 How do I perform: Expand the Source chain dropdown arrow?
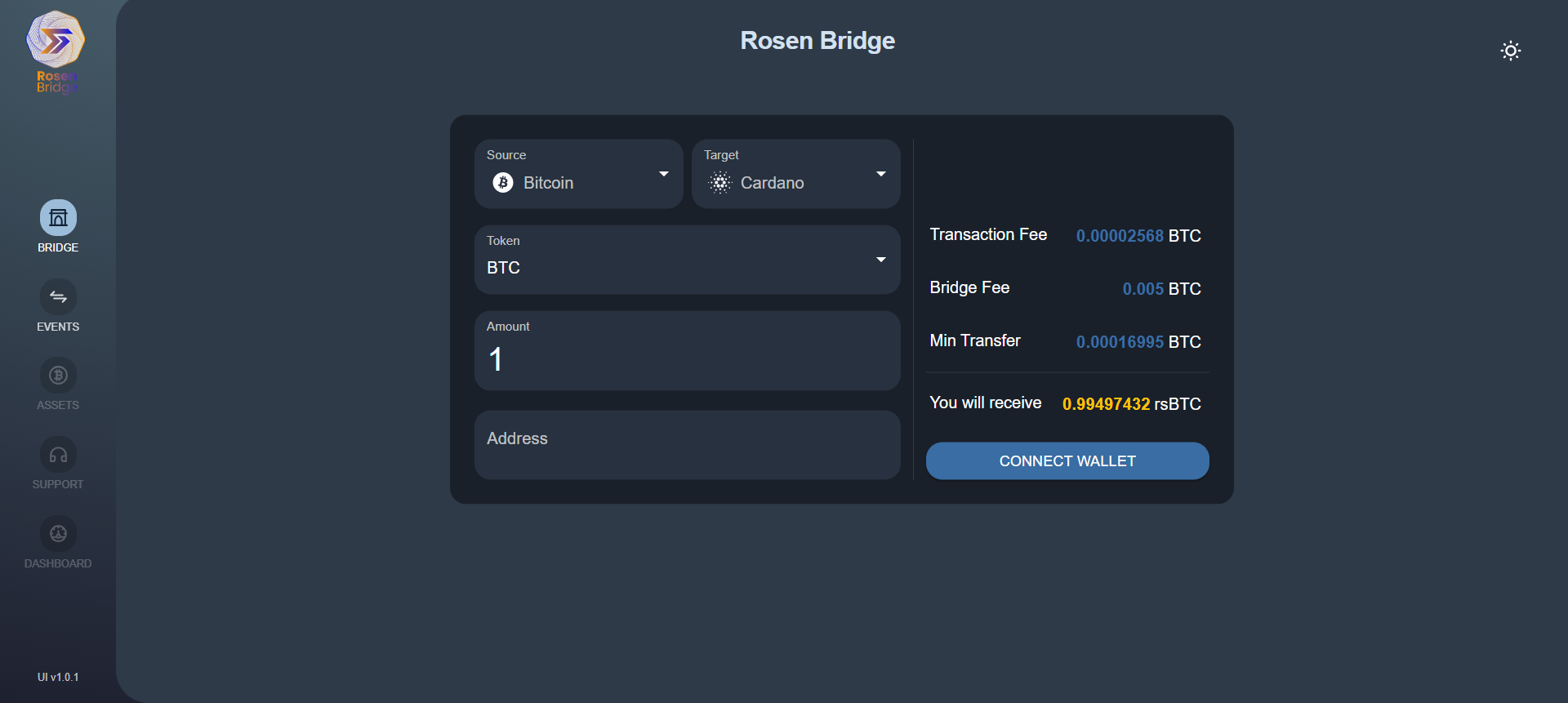pyautogui.click(x=664, y=174)
